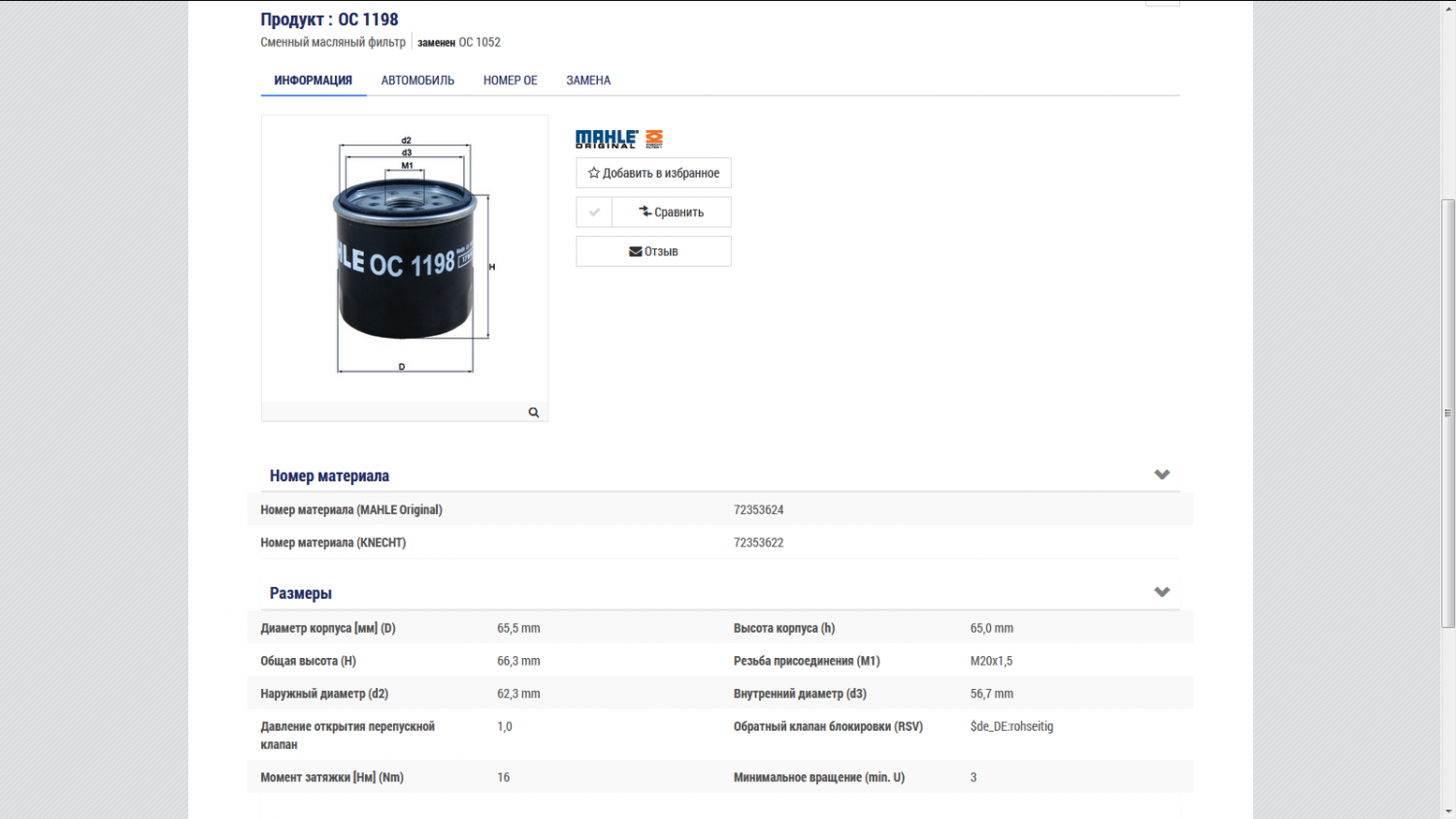Click the scrollbar down arrow
Screen dimensions: 1456x819
point(1448,811)
